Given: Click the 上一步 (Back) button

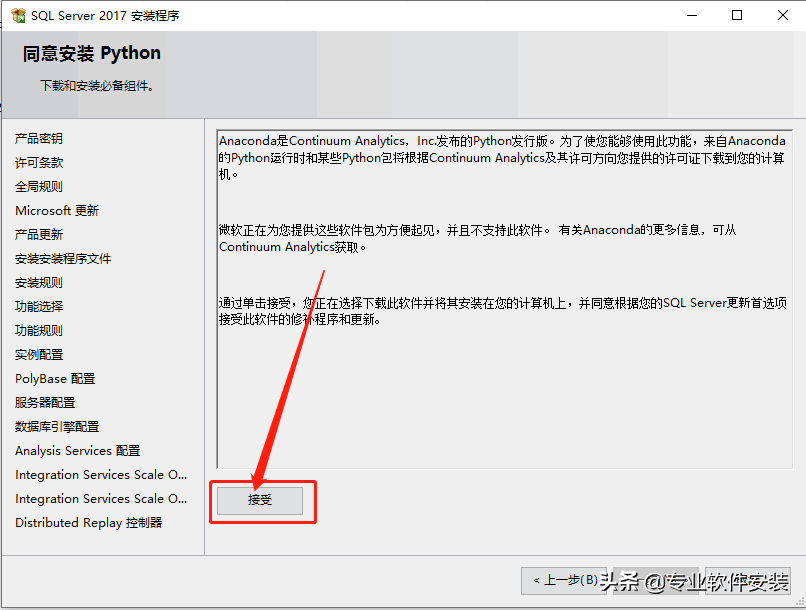Looking at the screenshot, I should coord(564,580).
